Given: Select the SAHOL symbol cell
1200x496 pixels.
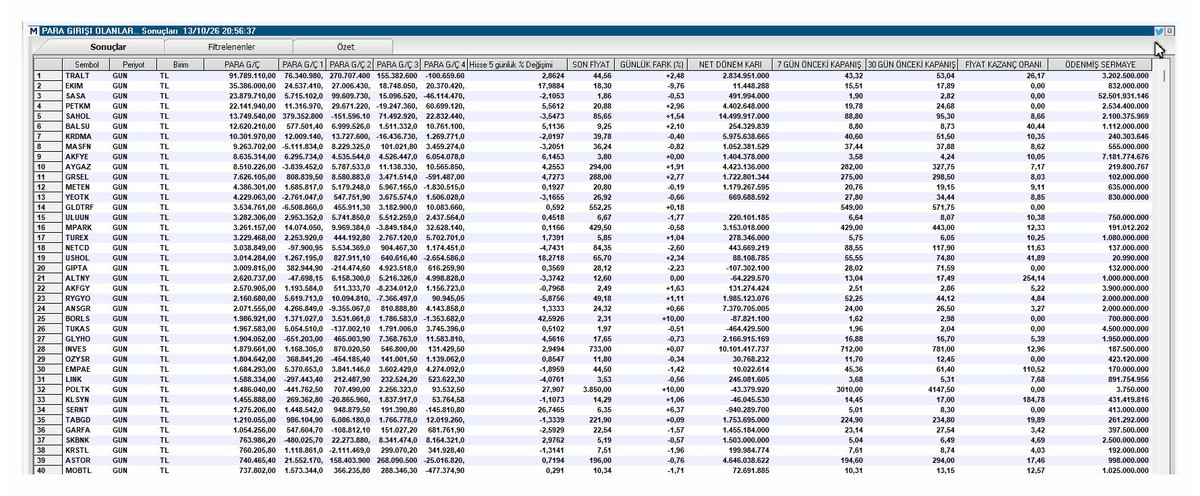Looking at the screenshot, I should click(86, 116).
